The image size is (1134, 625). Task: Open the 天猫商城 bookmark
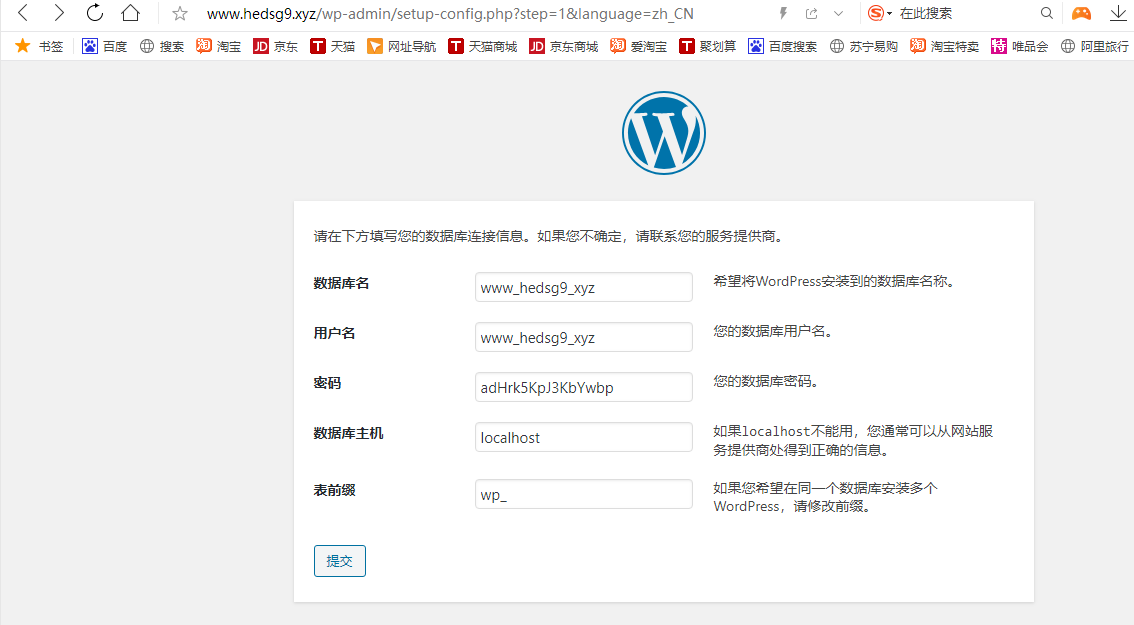pos(482,46)
